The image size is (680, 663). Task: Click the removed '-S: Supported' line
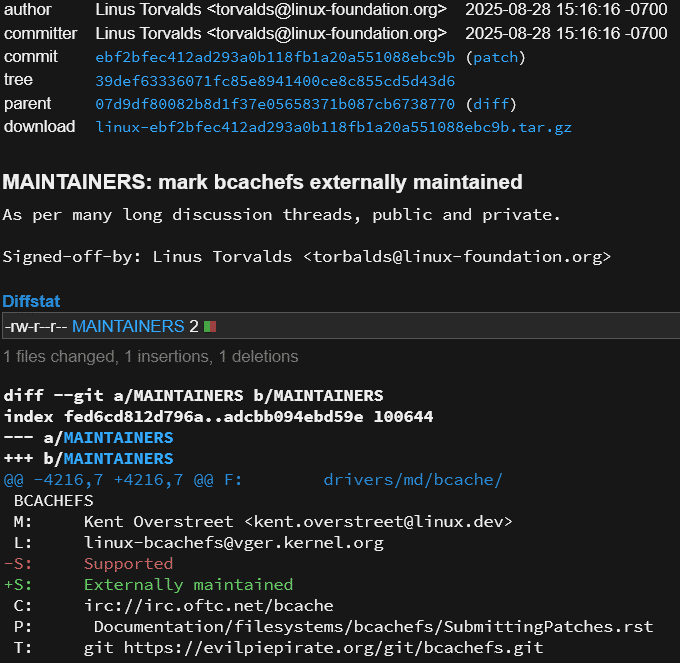tap(88, 564)
